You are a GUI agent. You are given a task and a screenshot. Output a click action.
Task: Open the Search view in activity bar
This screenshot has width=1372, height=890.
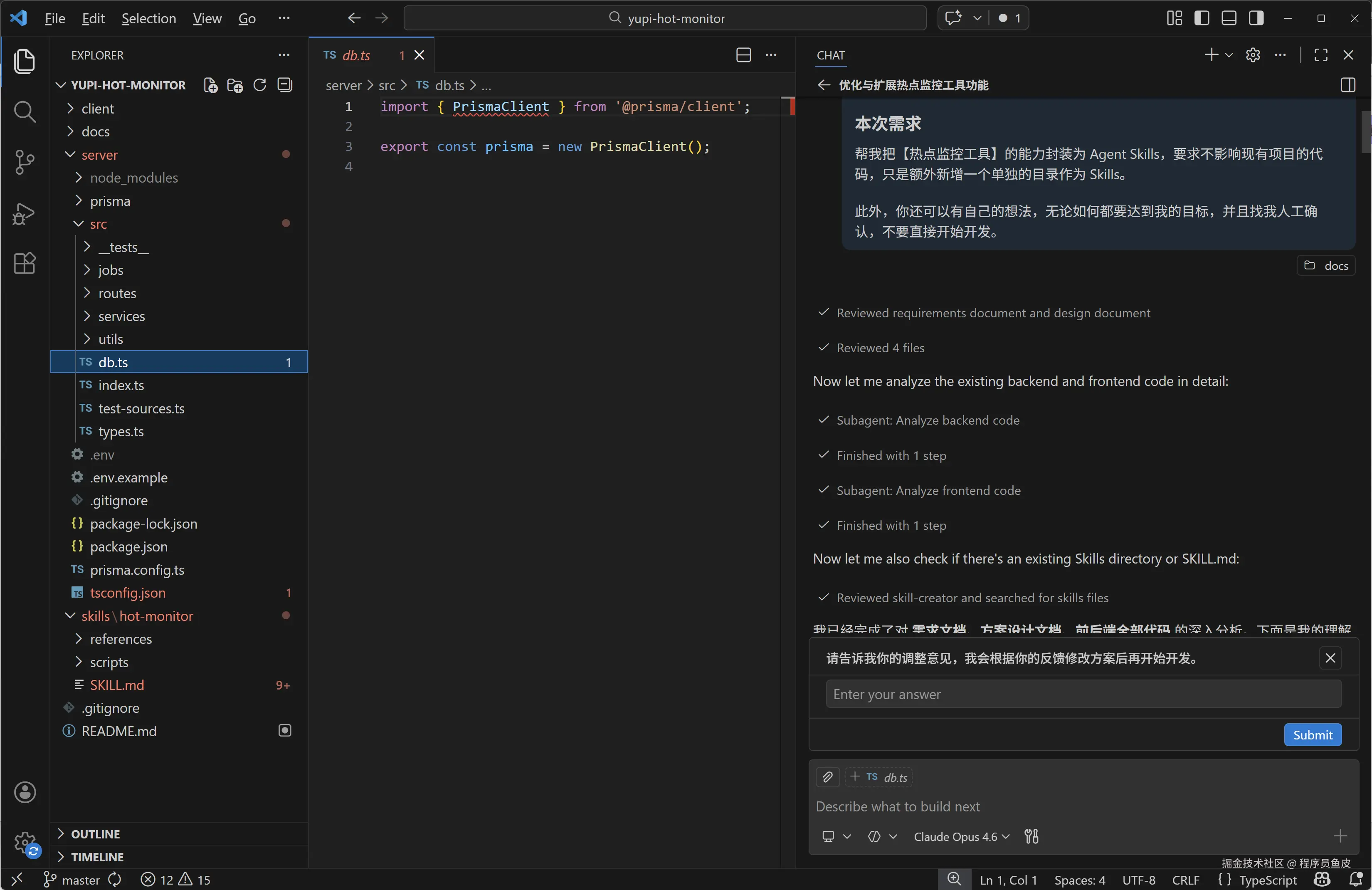tap(24, 111)
